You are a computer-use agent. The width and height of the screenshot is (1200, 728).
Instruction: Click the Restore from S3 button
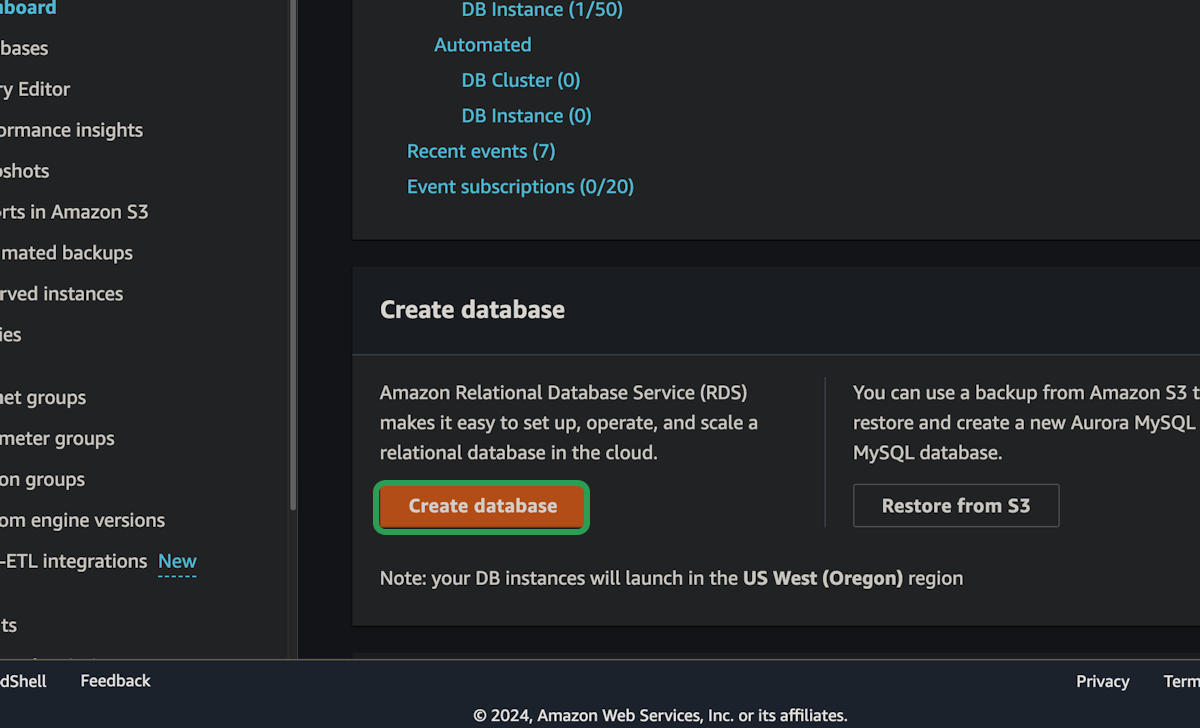[x=956, y=506]
